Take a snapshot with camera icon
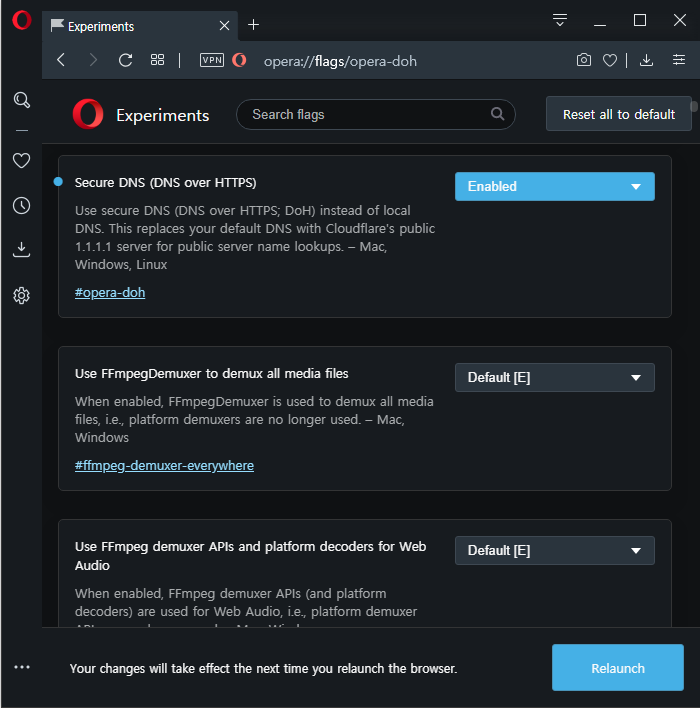Image resolution: width=700 pixels, height=708 pixels. (583, 60)
